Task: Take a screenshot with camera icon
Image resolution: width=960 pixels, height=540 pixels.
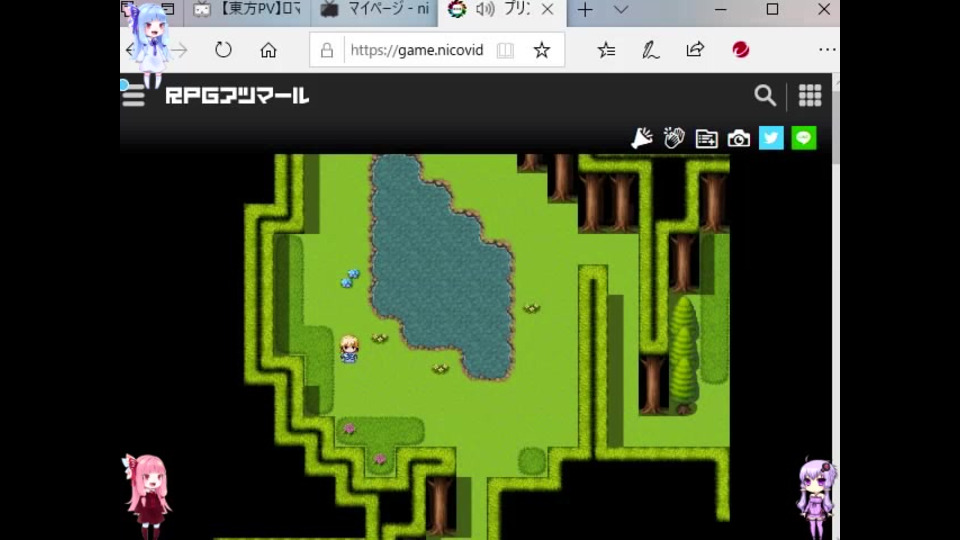Action: click(739, 139)
